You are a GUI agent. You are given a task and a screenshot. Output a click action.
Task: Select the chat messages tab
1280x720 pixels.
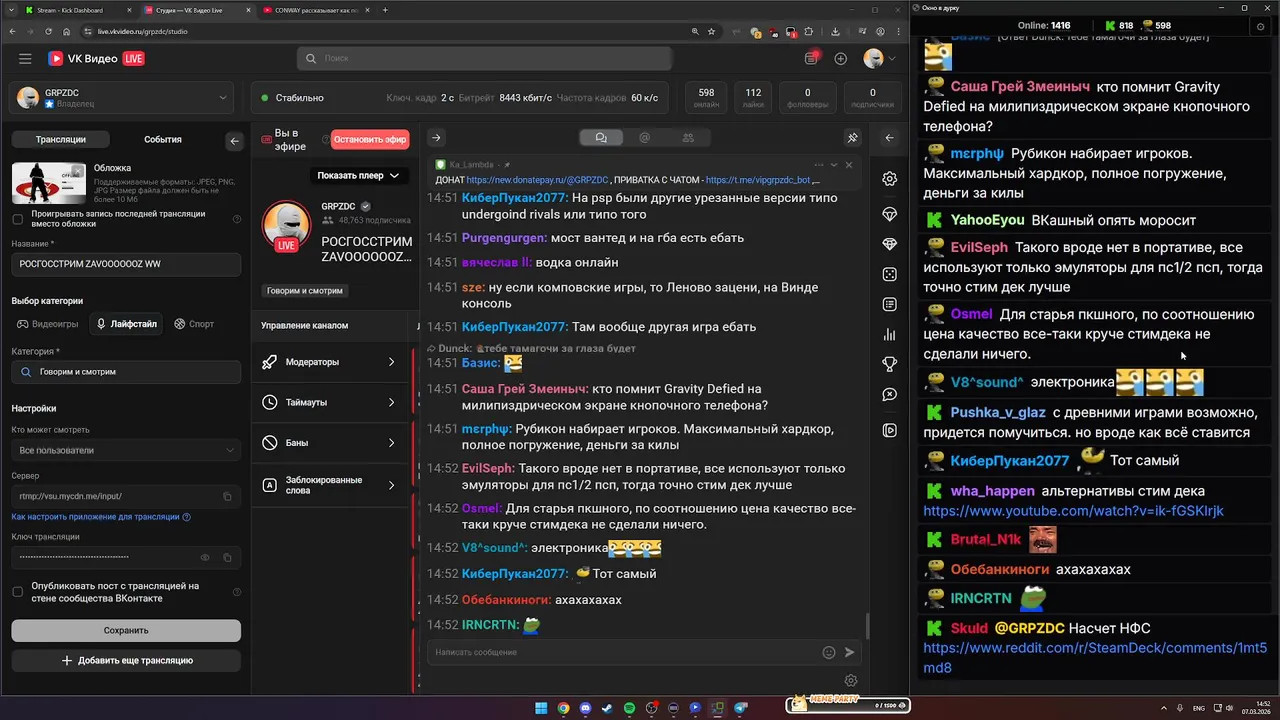tap(601, 138)
